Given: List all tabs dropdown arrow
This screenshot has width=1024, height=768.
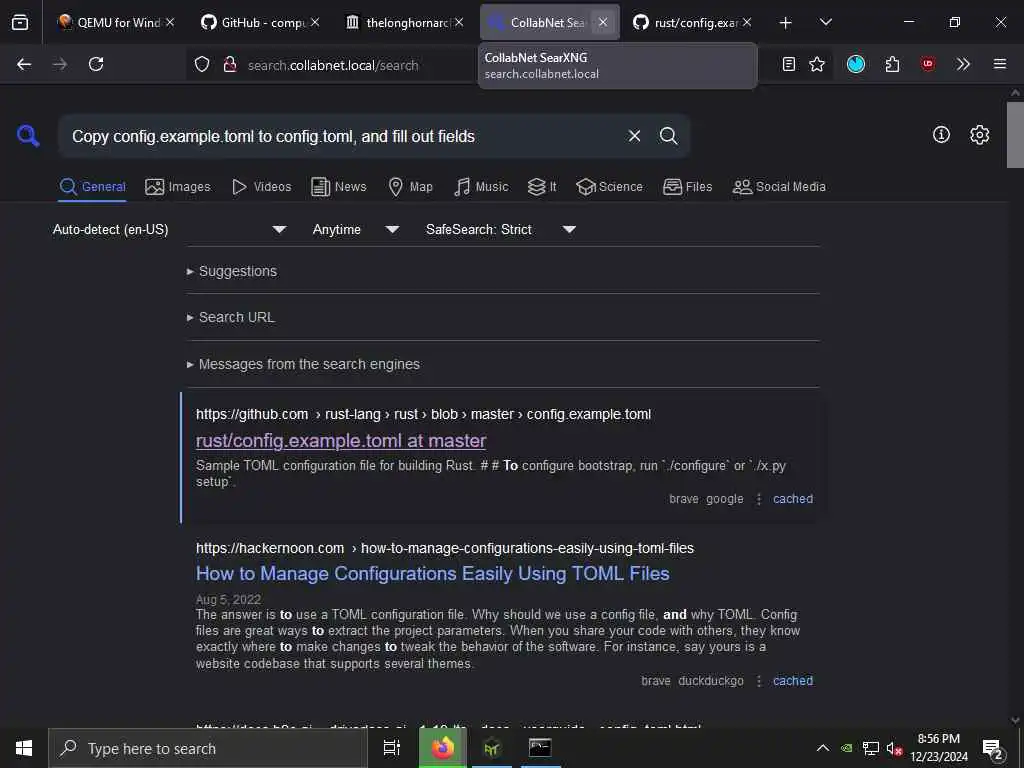Looking at the screenshot, I should (x=826, y=22).
